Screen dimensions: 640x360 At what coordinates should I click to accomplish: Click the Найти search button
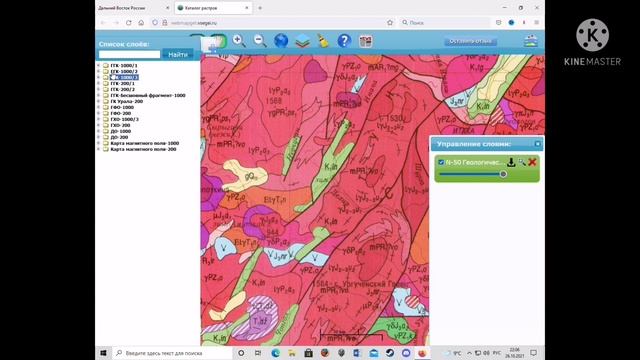pyautogui.click(x=178, y=54)
